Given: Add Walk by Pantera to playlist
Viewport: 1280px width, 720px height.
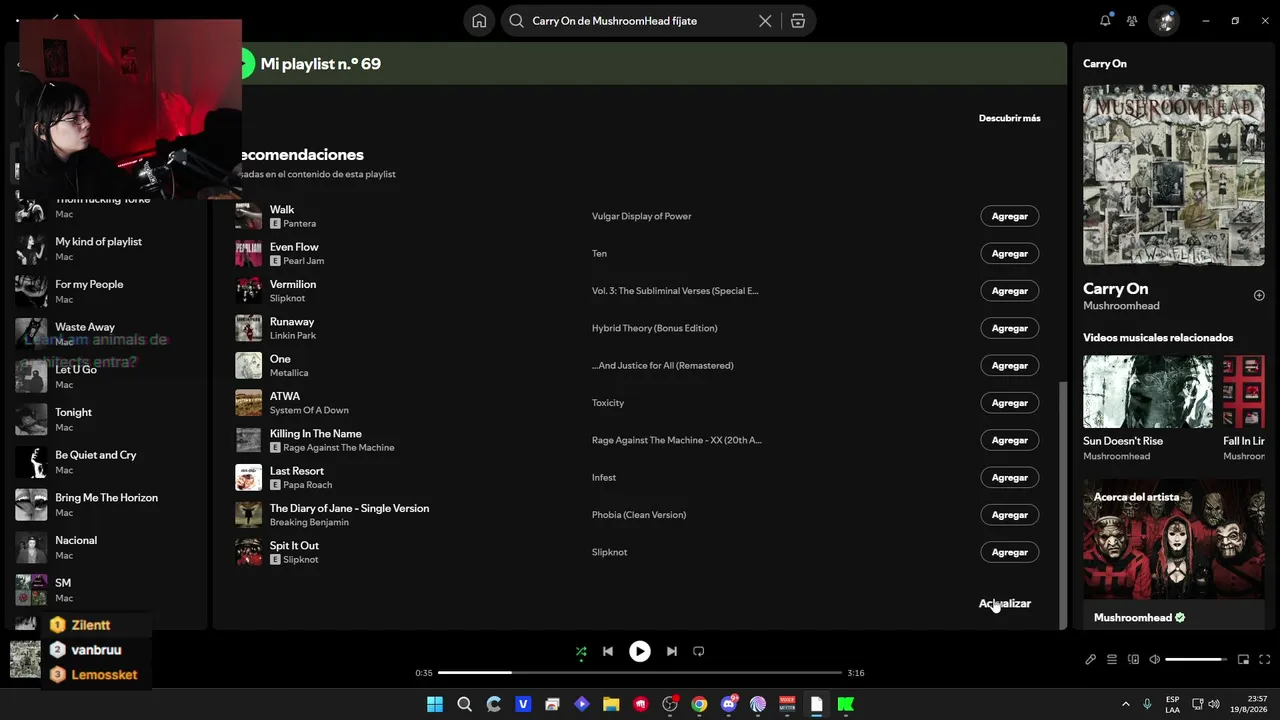Looking at the screenshot, I should coord(1009,216).
